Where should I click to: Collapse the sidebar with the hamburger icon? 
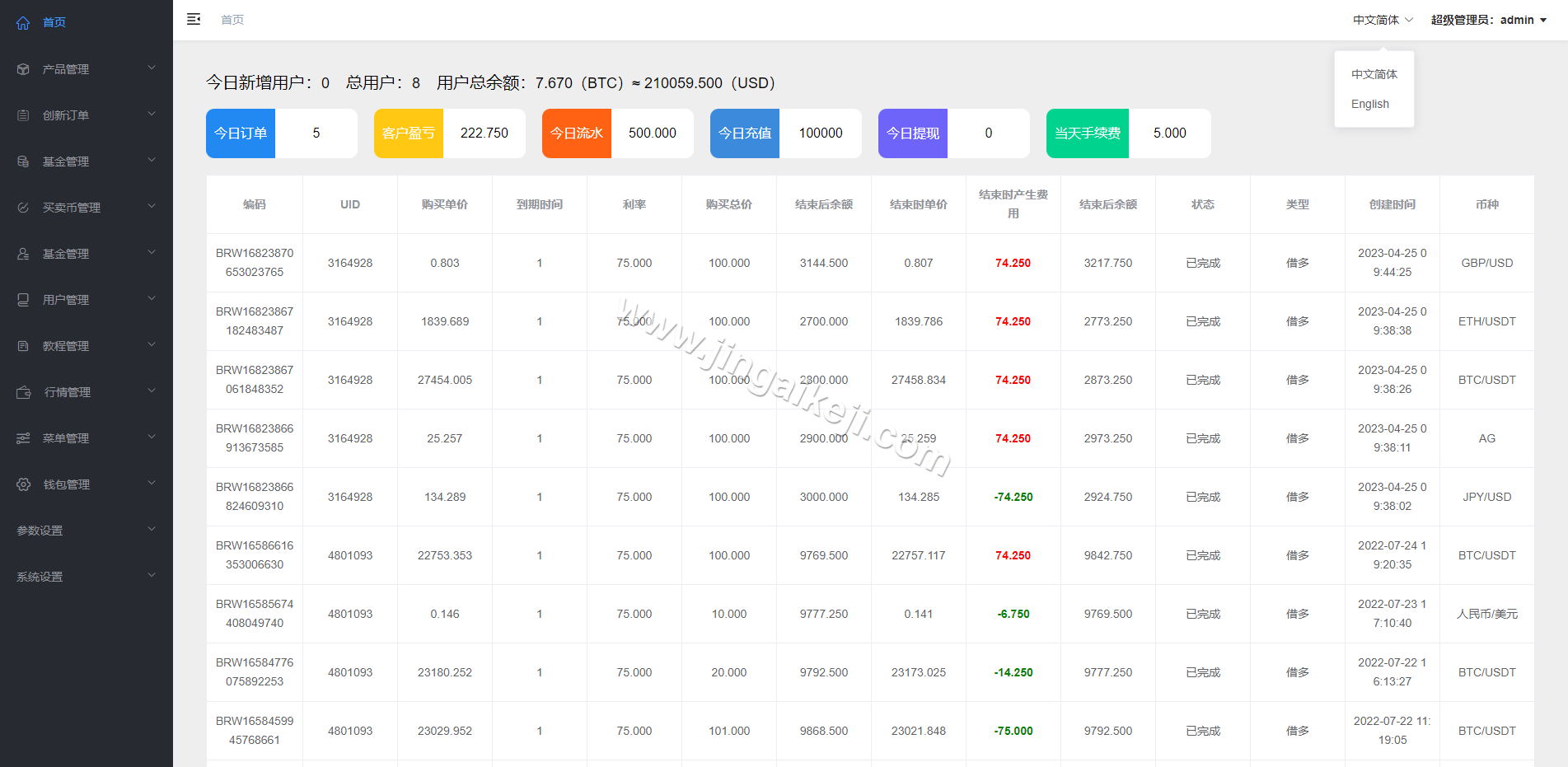194,19
